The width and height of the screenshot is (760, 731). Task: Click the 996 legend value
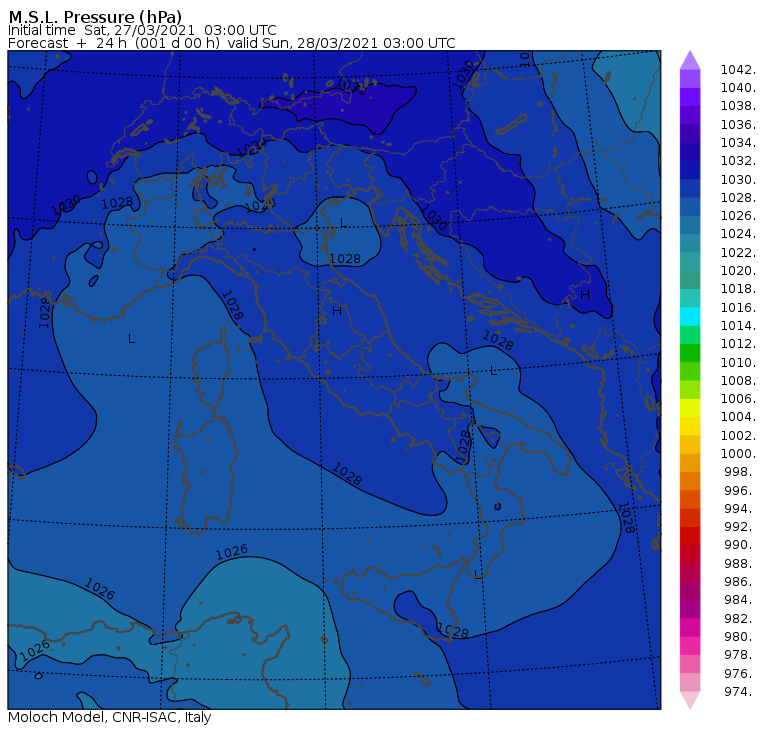pos(739,490)
